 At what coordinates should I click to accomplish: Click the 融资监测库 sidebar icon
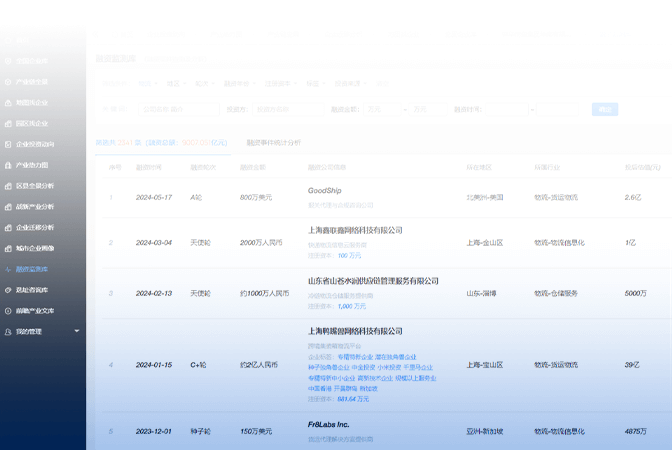click(8, 269)
